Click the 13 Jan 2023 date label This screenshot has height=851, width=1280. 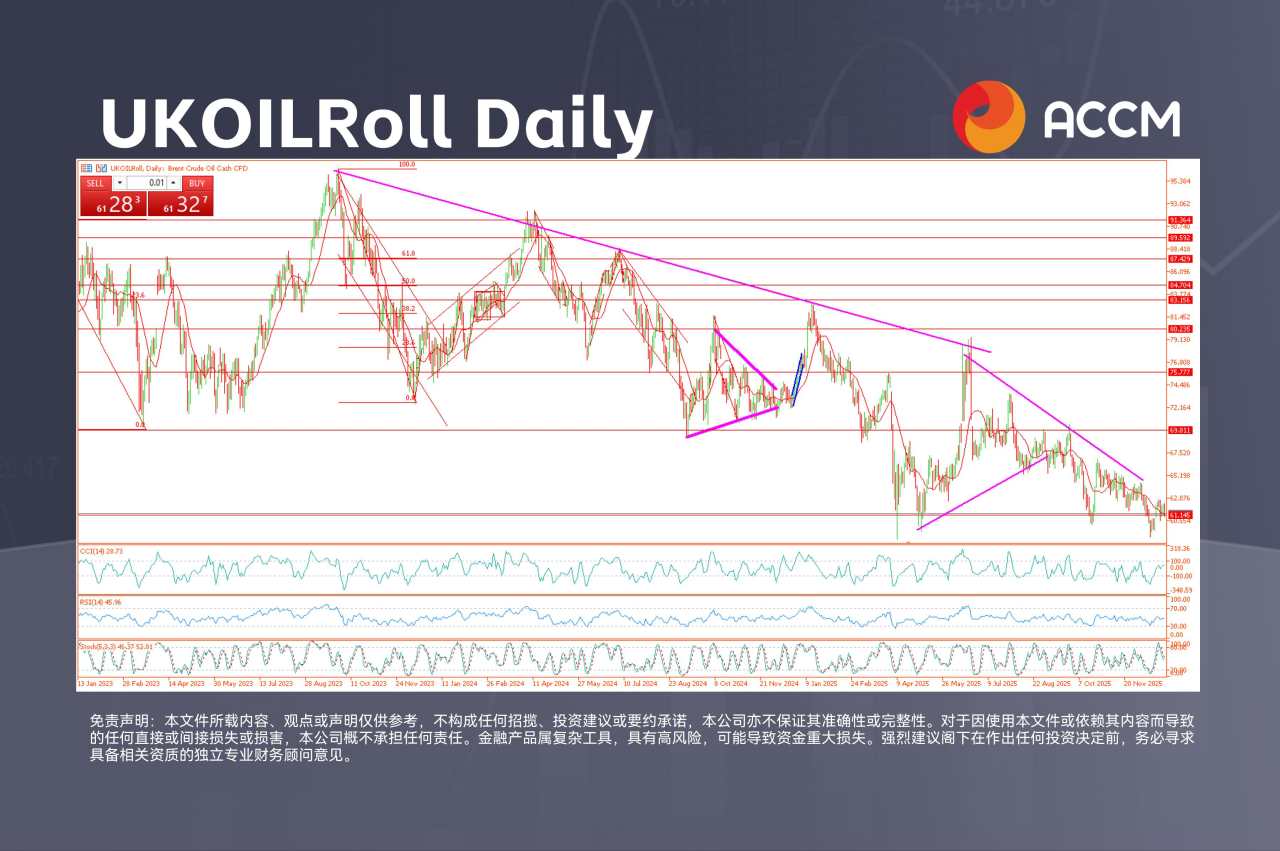point(95,684)
